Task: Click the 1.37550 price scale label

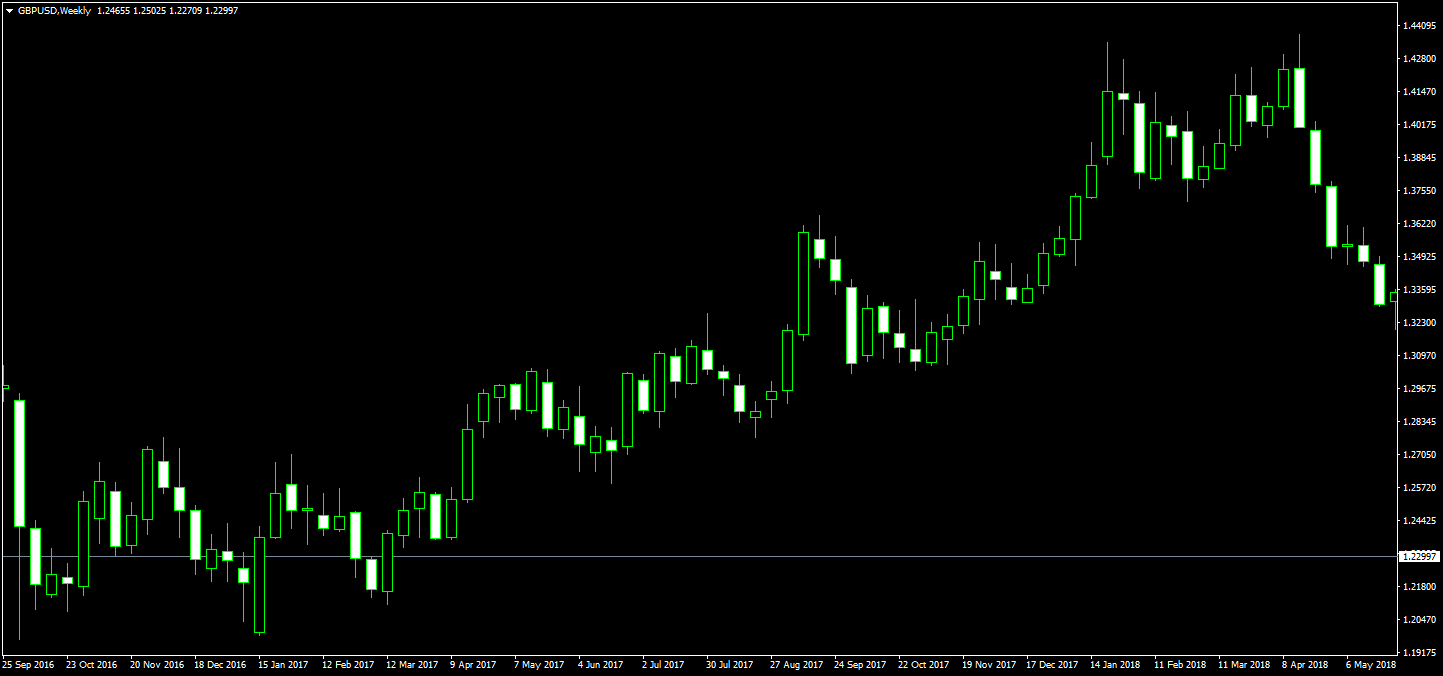Action: [1420, 190]
